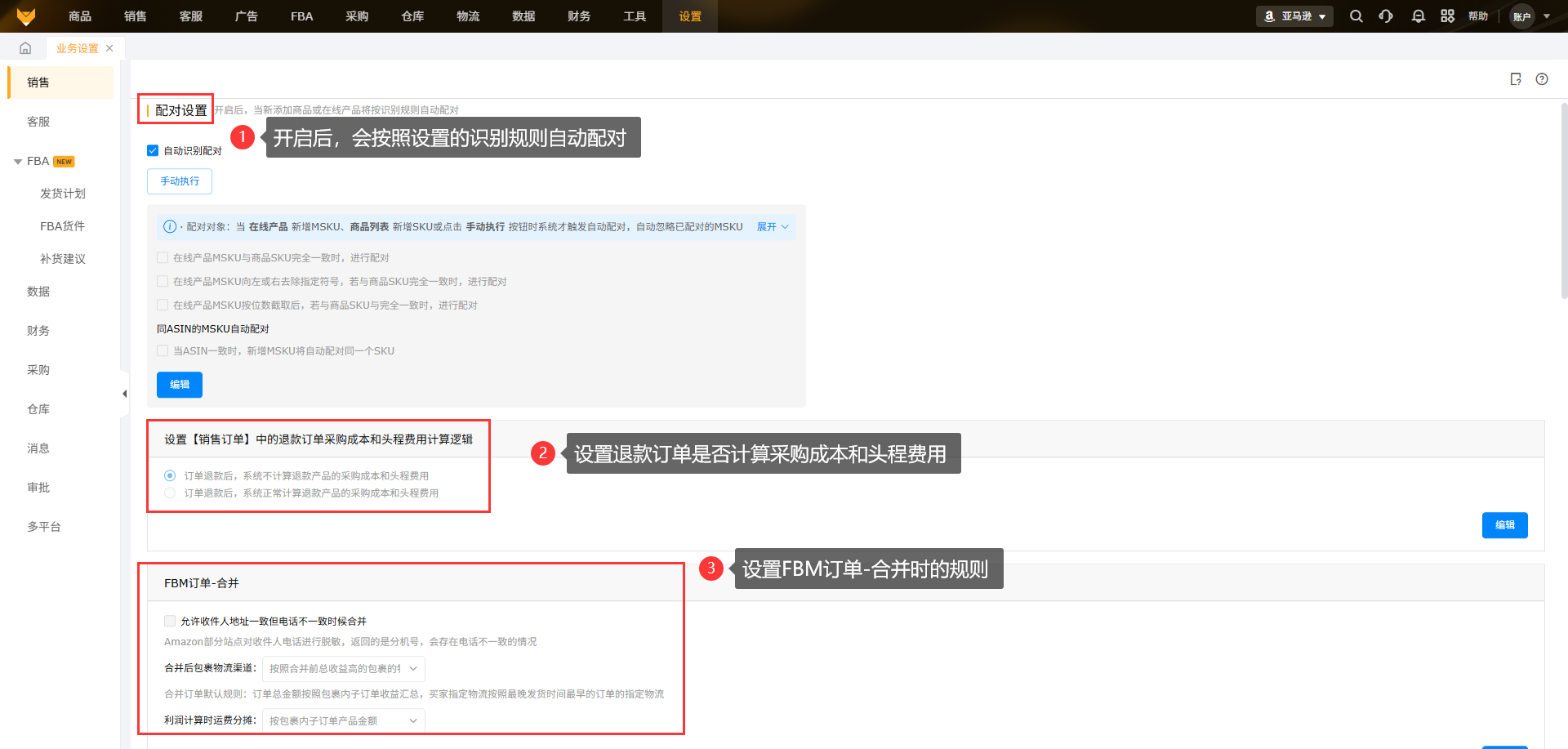Open the 数据 top menu

point(523,16)
